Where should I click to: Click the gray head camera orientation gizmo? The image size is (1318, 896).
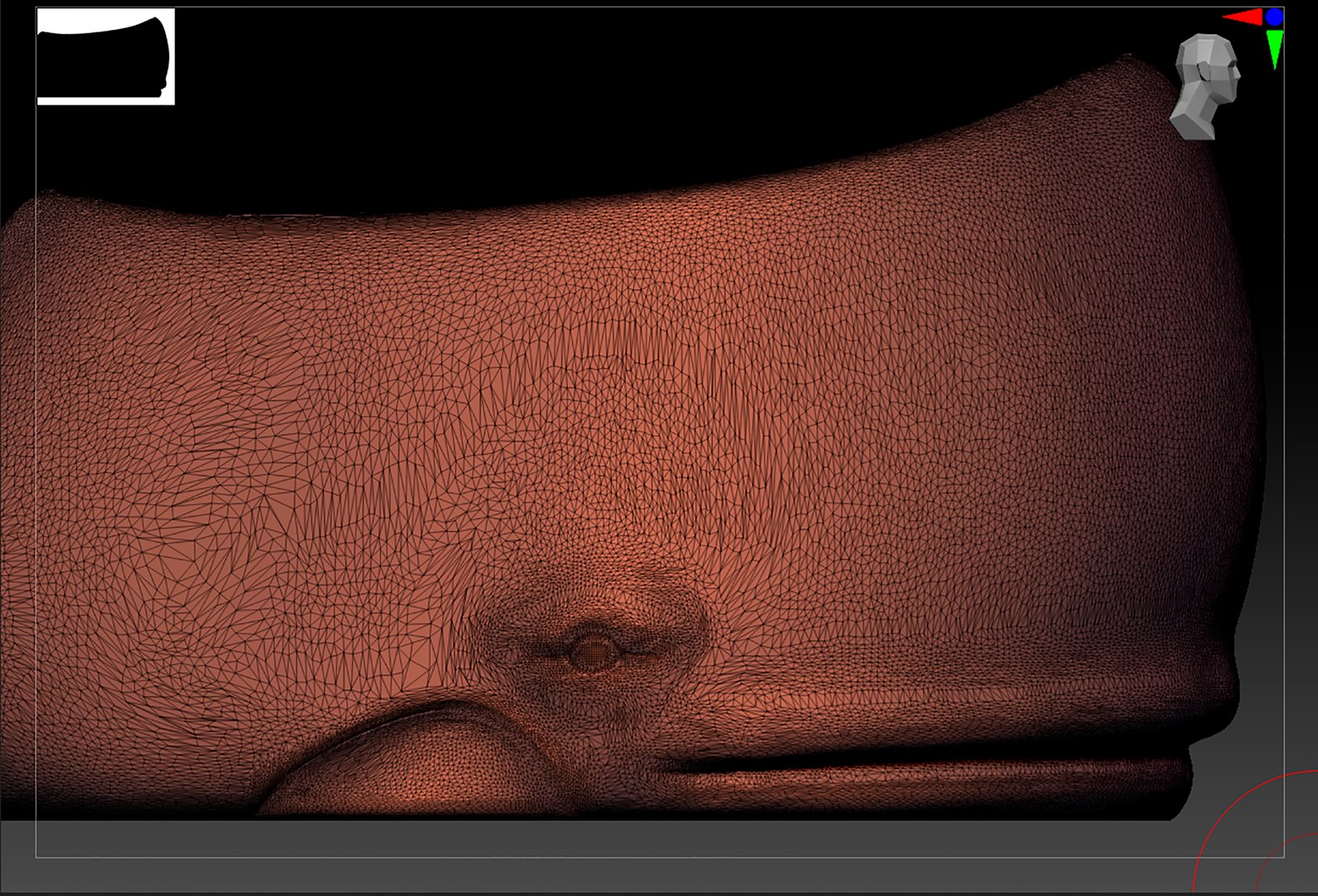[x=1206, y=86]
